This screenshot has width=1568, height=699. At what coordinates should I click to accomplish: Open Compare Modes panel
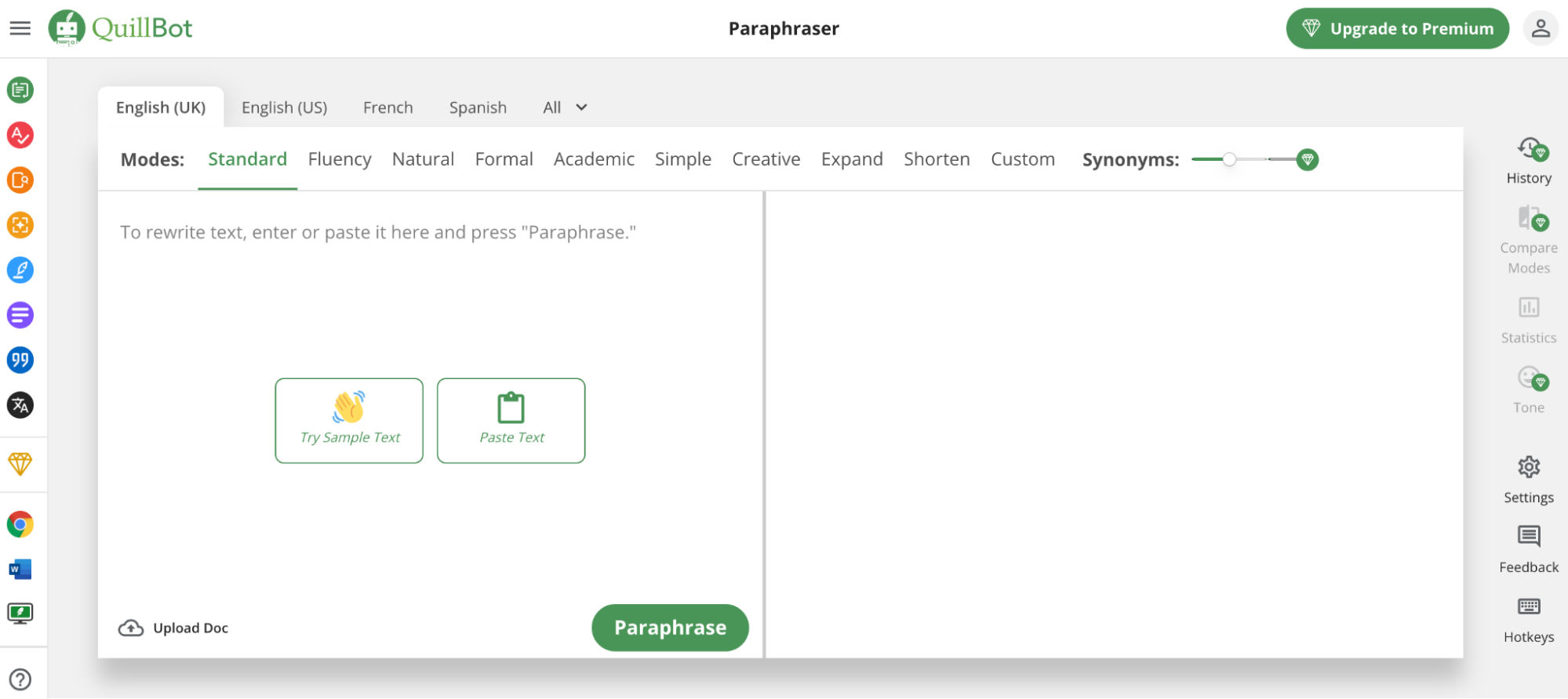pyautogui.click(x=1529, y=240)
